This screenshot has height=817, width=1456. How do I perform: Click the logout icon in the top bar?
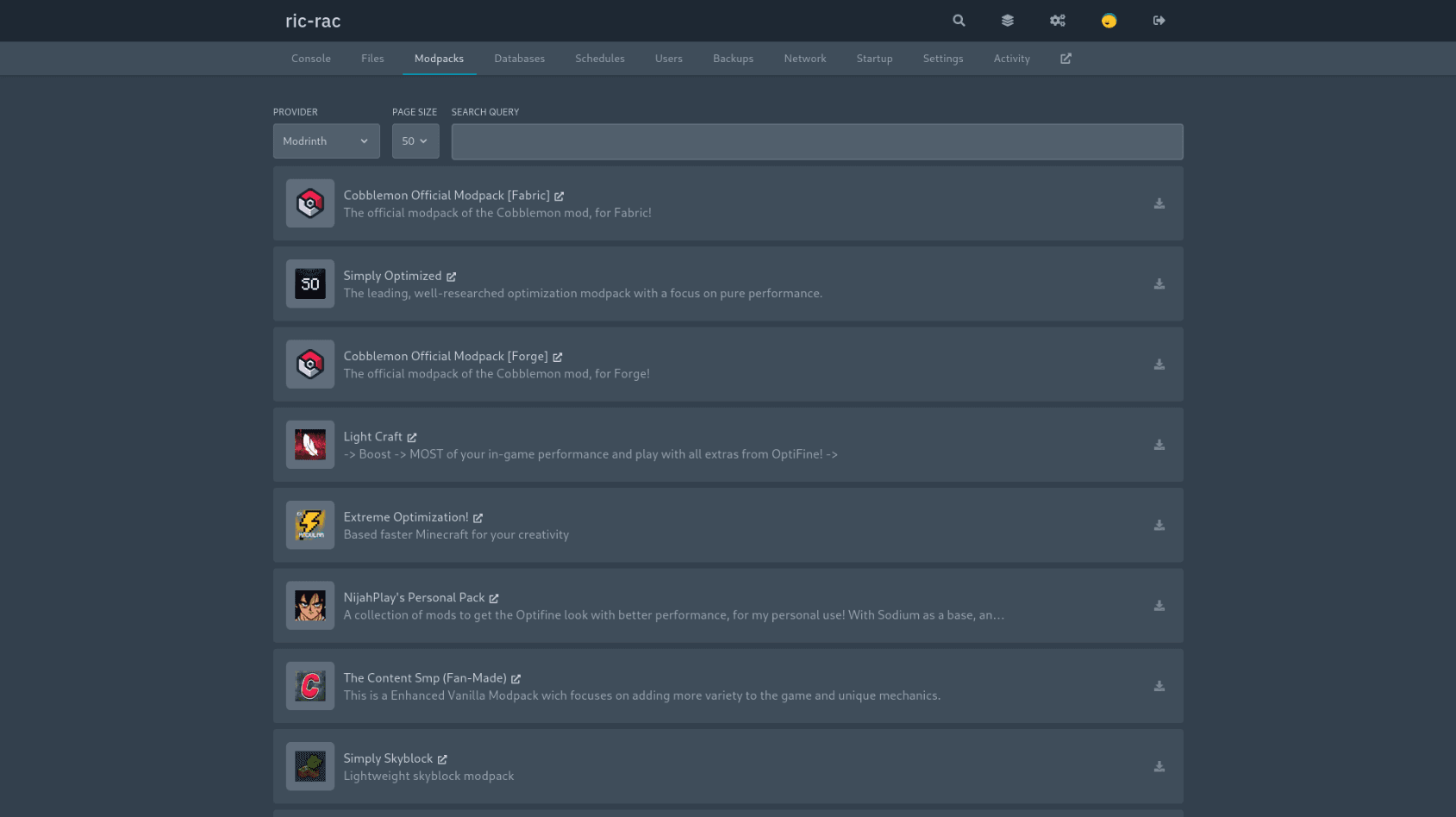[1159, 20]
